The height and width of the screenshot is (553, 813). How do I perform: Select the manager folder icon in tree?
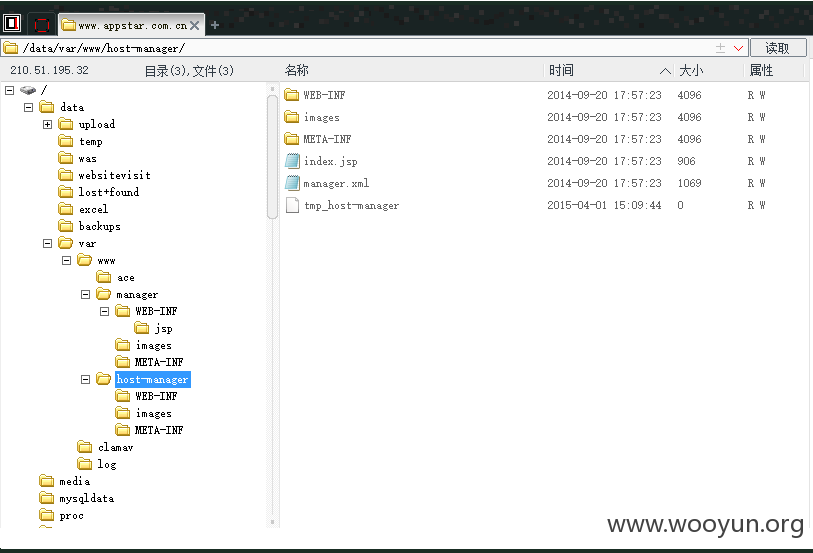tap(103, 294)
